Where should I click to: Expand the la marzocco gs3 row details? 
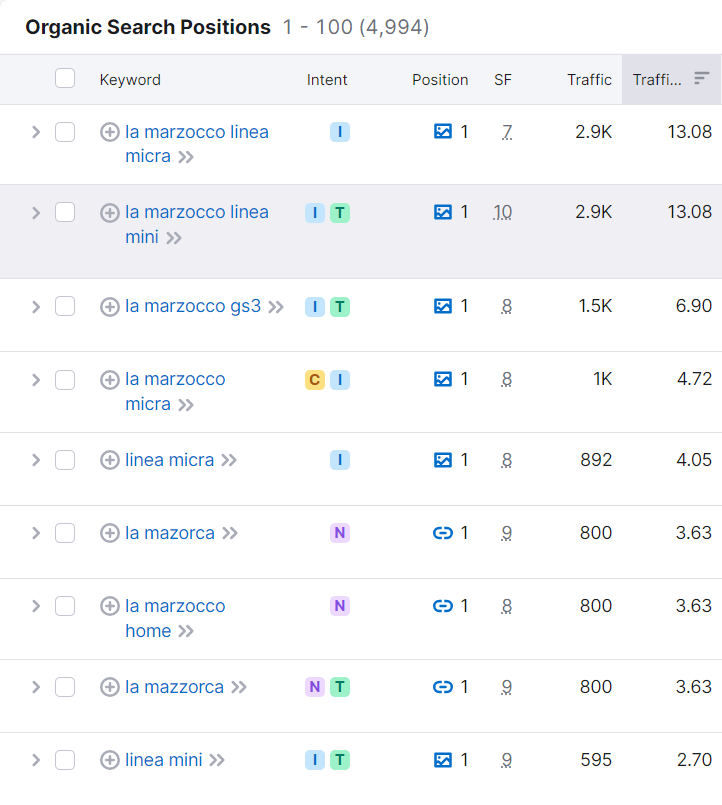[x=35, y=307]
